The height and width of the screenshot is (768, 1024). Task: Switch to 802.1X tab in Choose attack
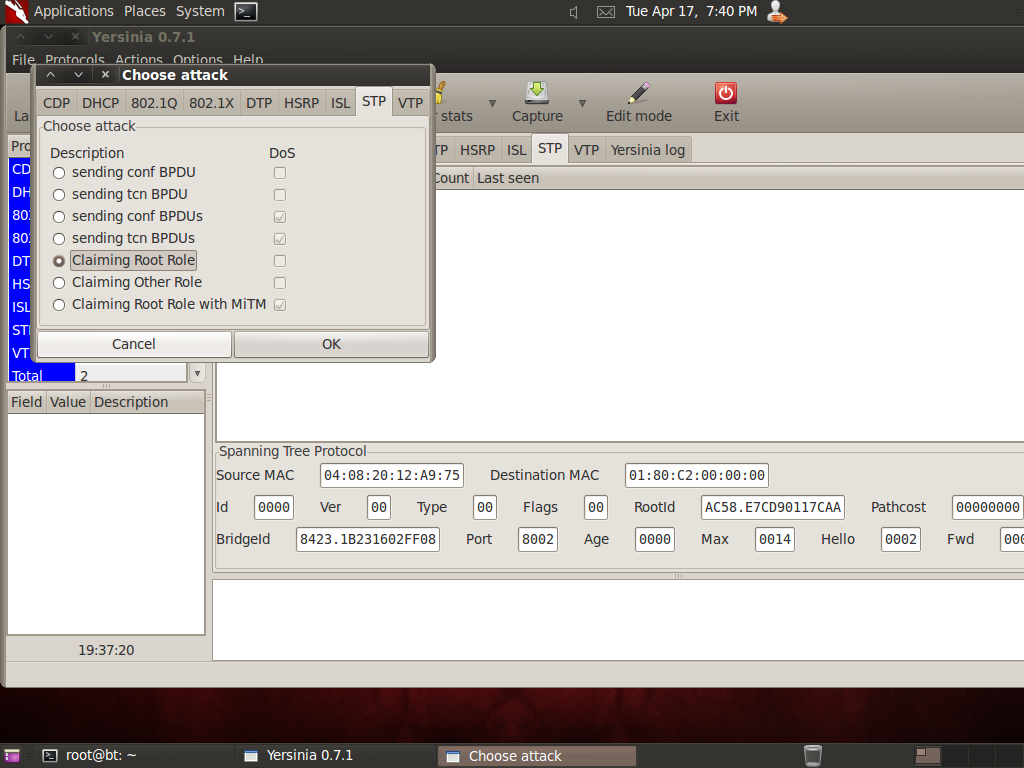[x=212, y=103]
